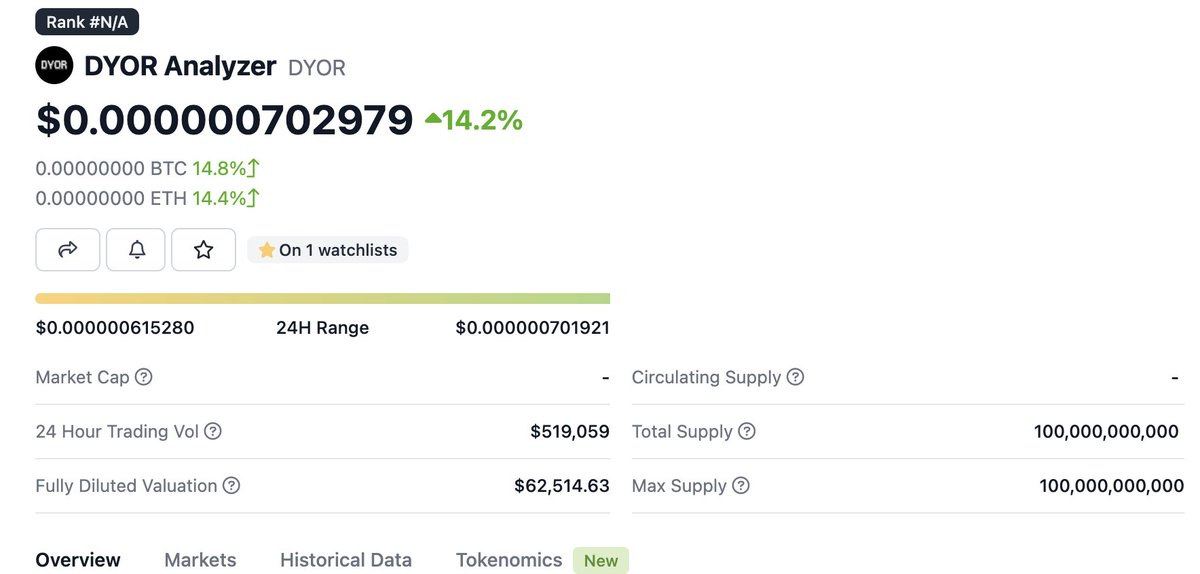Click the 24H Range label

[x=322, y=327]
